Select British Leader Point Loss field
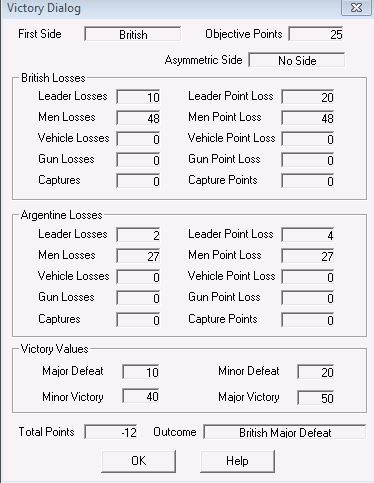The width and height of the screenshot is (374, 483). tap(308, 97)
